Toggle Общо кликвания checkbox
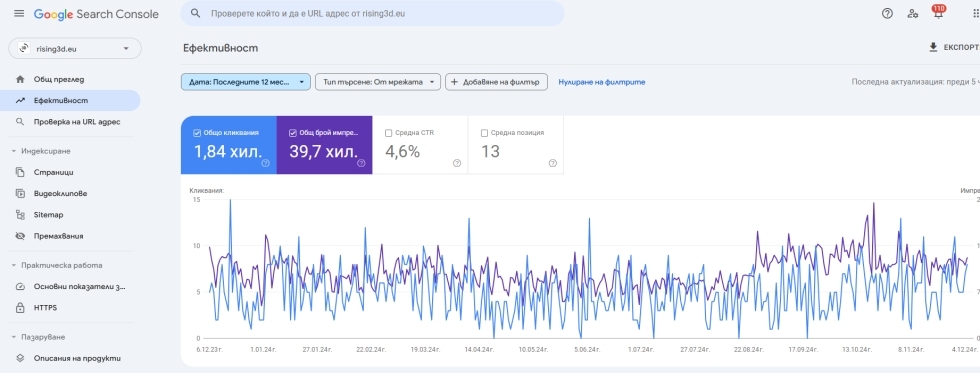This screenshot has height=373, width=980. click(x=198, y=133)
